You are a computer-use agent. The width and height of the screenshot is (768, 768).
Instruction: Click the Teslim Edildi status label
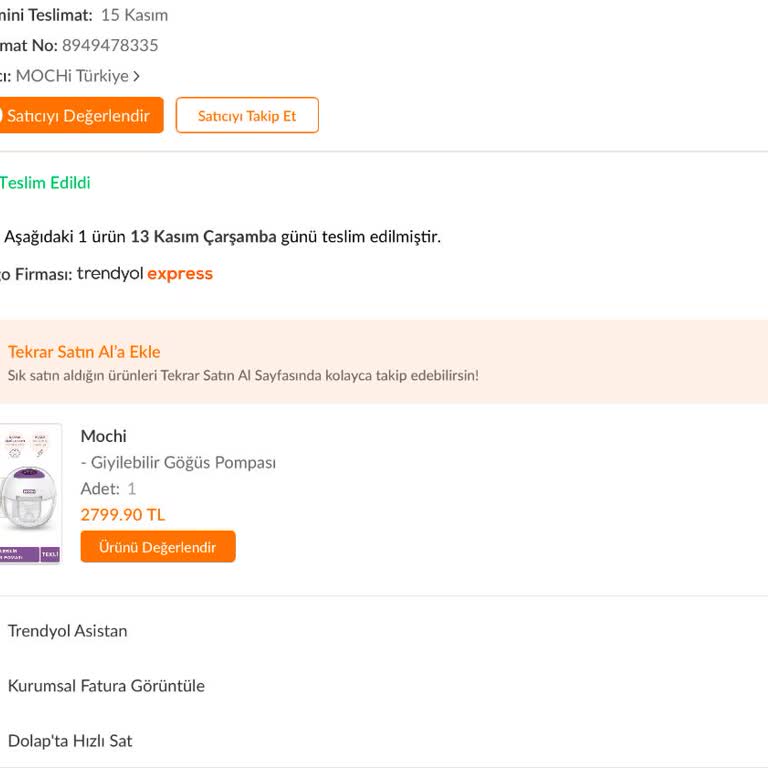[x=45, y=183]
